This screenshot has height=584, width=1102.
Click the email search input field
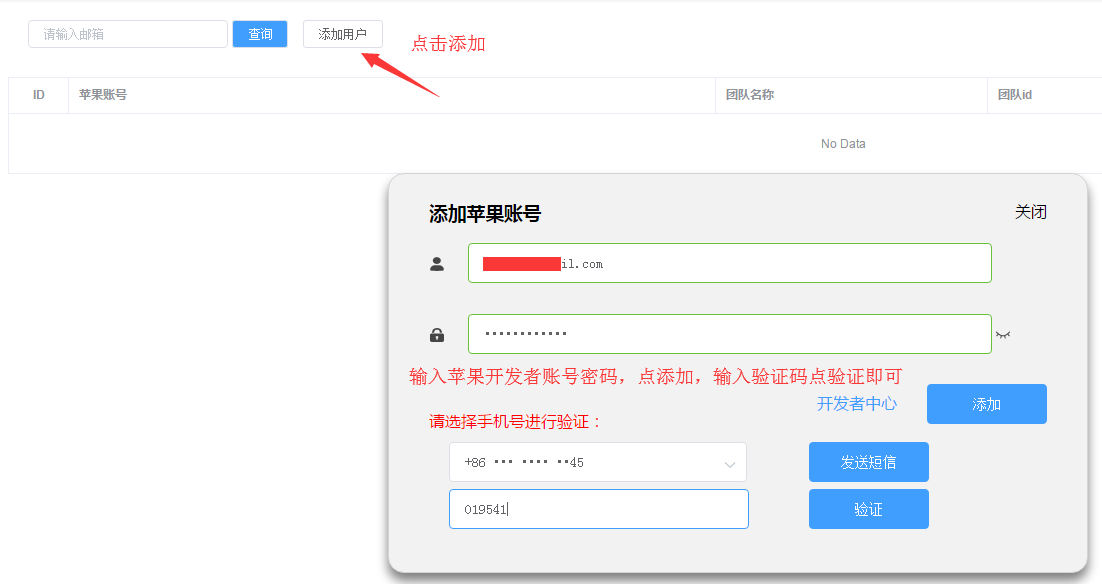pos(128,34)
